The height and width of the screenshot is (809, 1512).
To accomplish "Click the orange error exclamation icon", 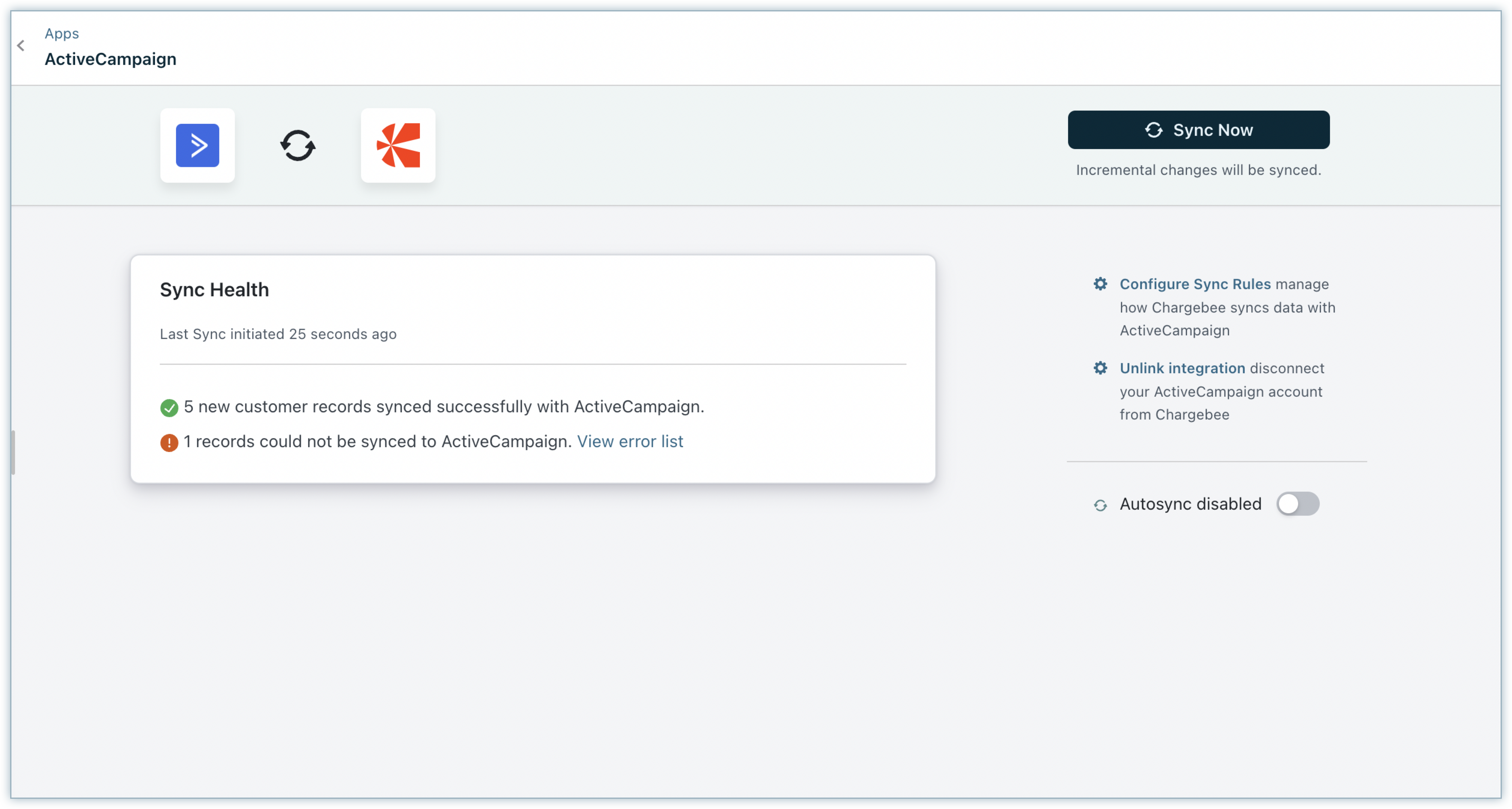I will [169, 442].
